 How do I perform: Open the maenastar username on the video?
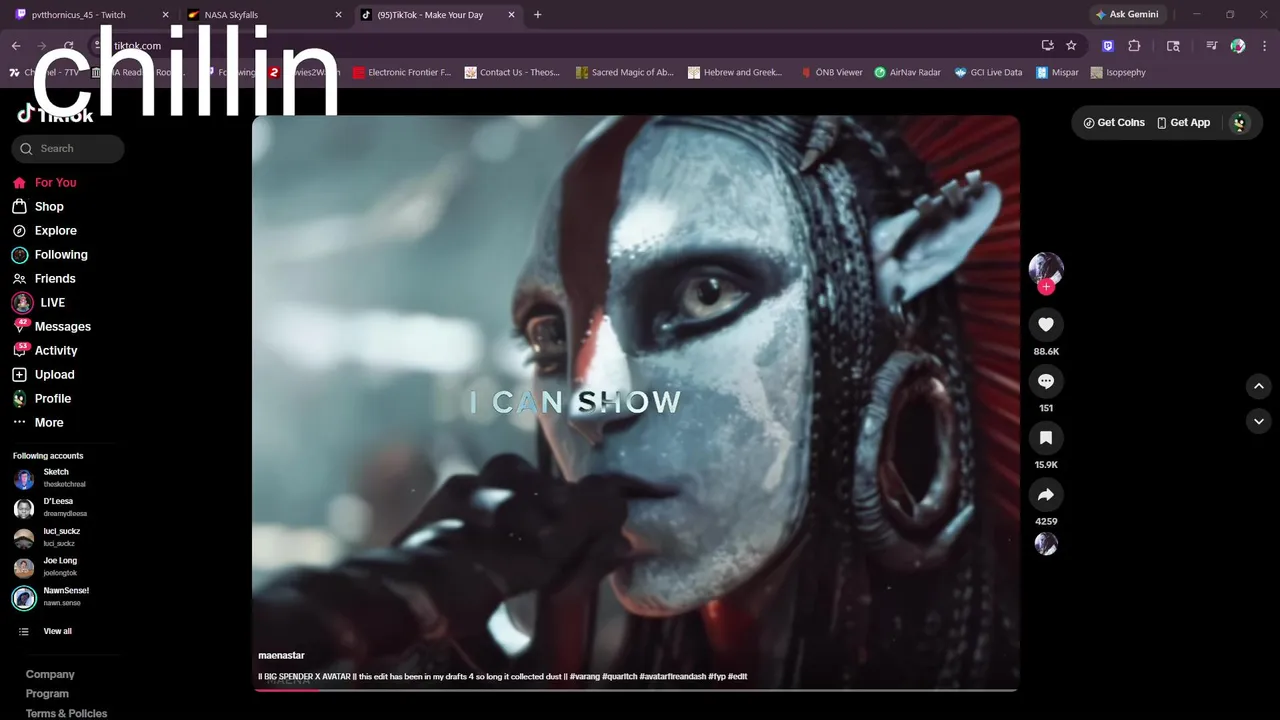(x=281, y=655)
